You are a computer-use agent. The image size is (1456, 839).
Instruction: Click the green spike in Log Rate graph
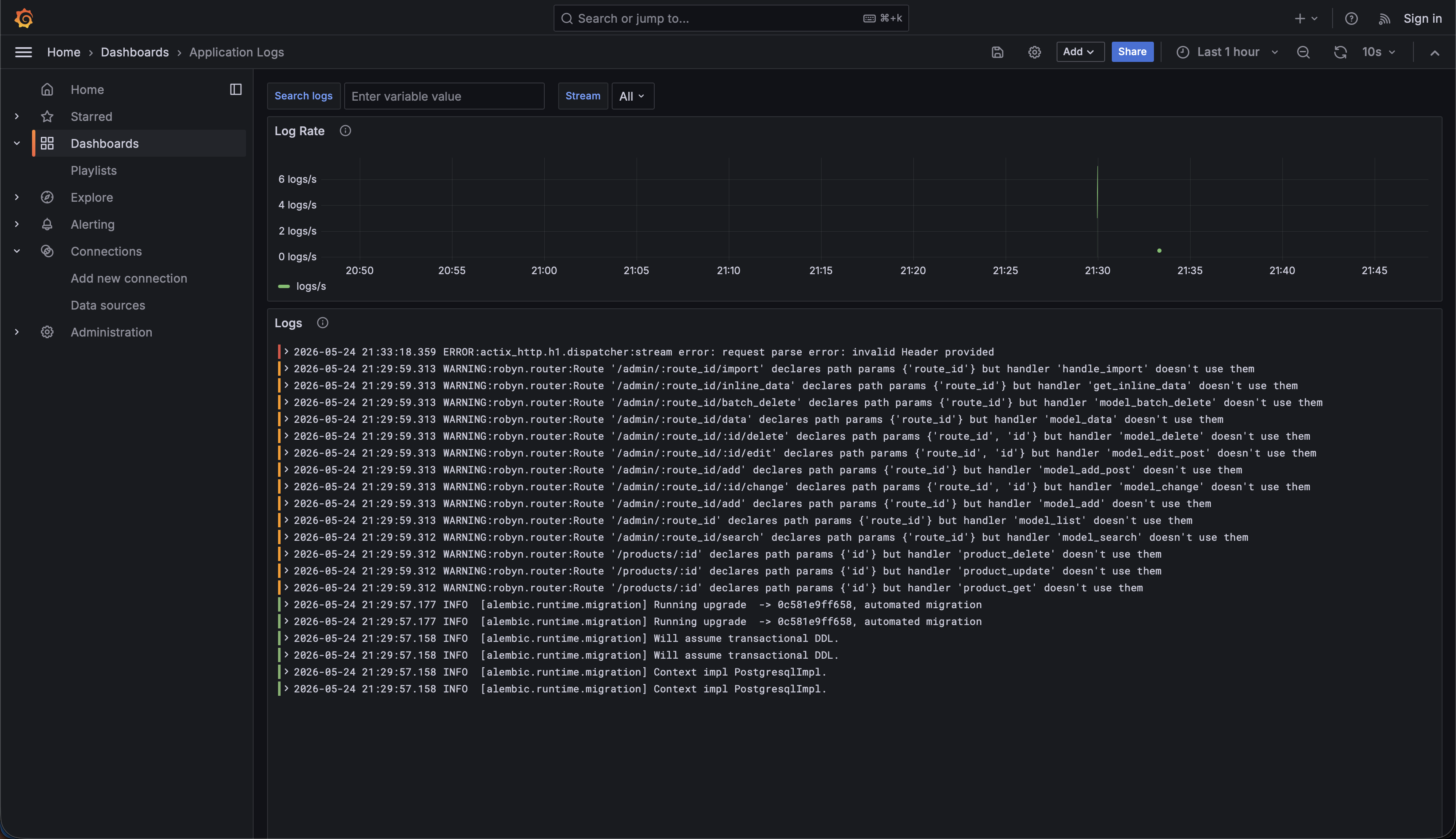point(1097,192)
